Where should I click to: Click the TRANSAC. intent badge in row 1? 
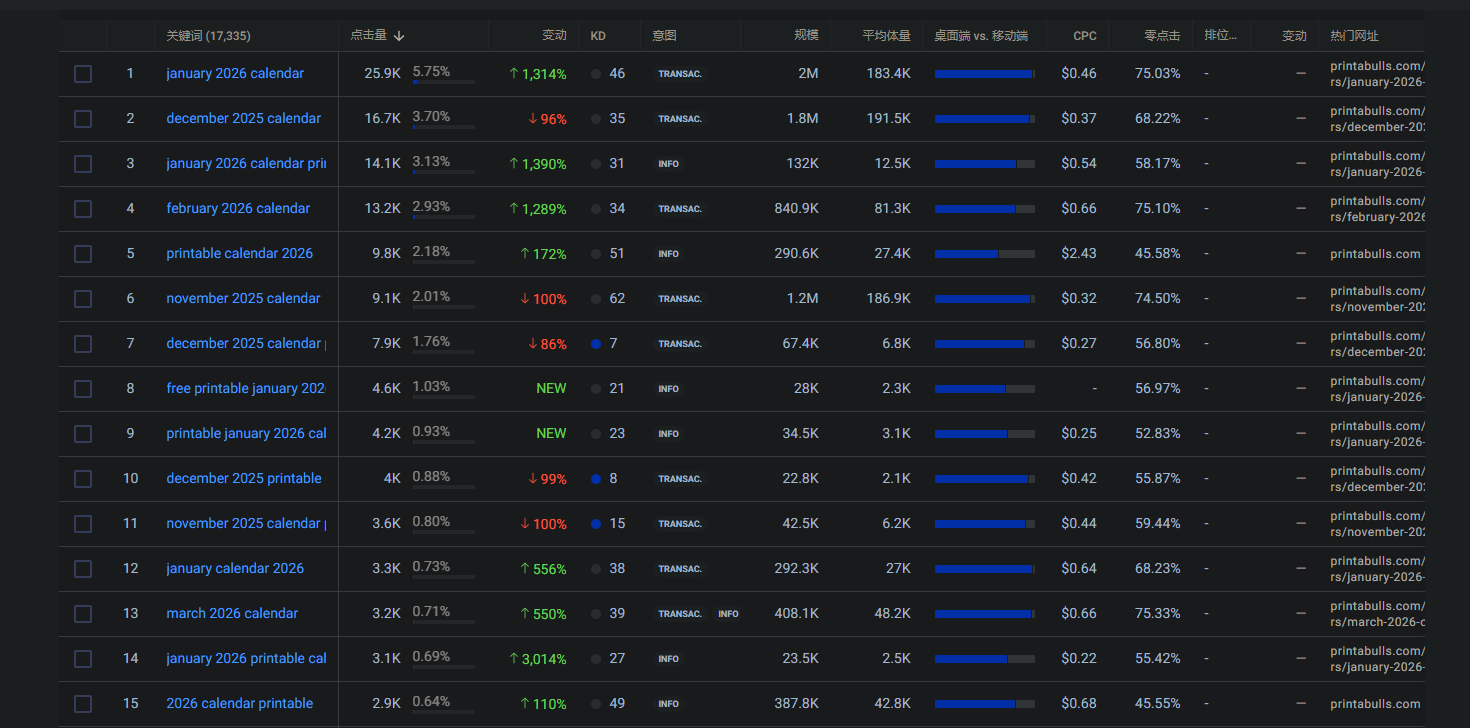point(680,74)
